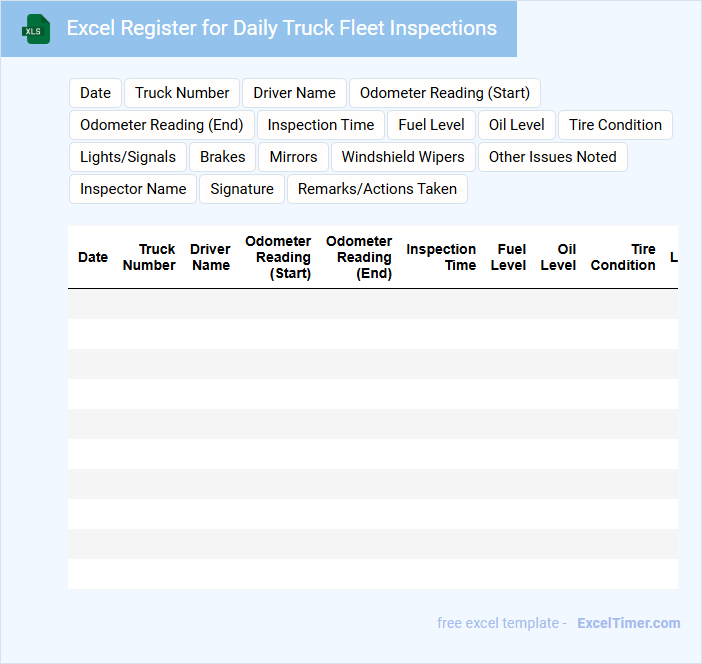Click the Fuel Level table header

click(x=508, y=257)
